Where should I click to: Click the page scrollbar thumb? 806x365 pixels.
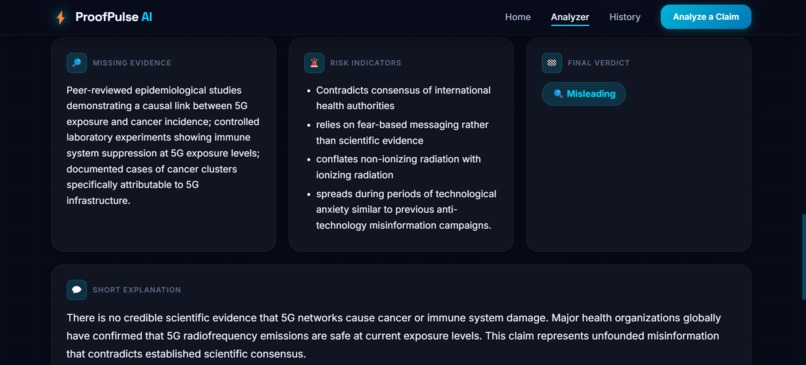pos(803,257)
